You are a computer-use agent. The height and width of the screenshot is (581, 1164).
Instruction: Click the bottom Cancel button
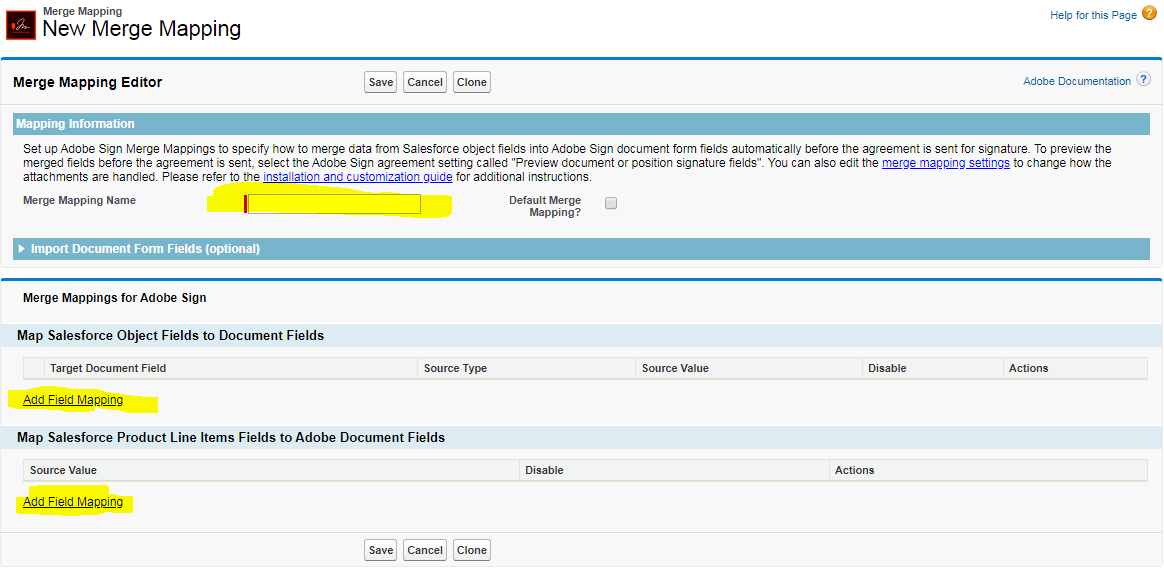coord(425,550)
